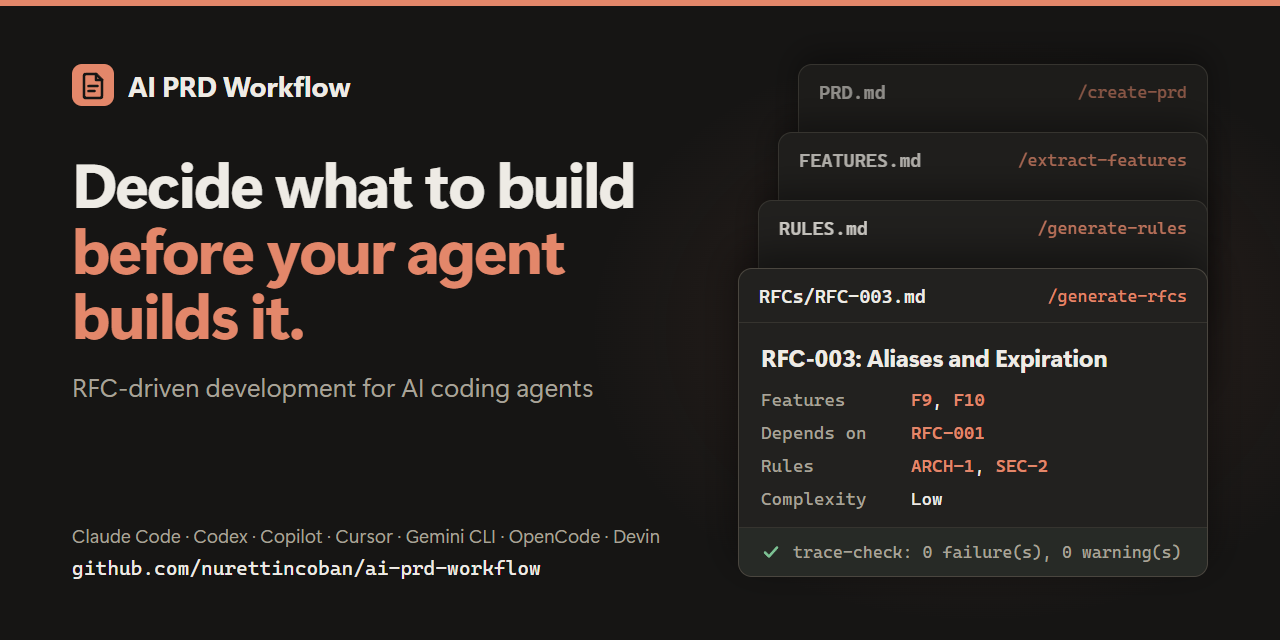Click 'Gemini CLI' in the agents list

(x=450, y=537)
